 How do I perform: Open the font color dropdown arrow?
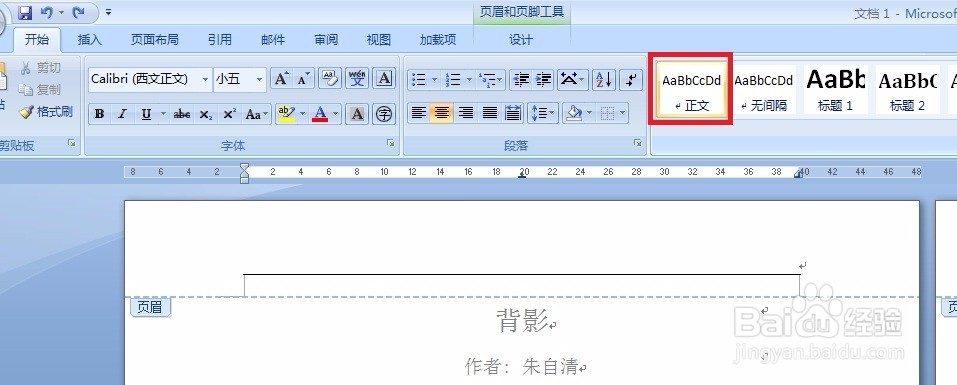click(336, 114)
